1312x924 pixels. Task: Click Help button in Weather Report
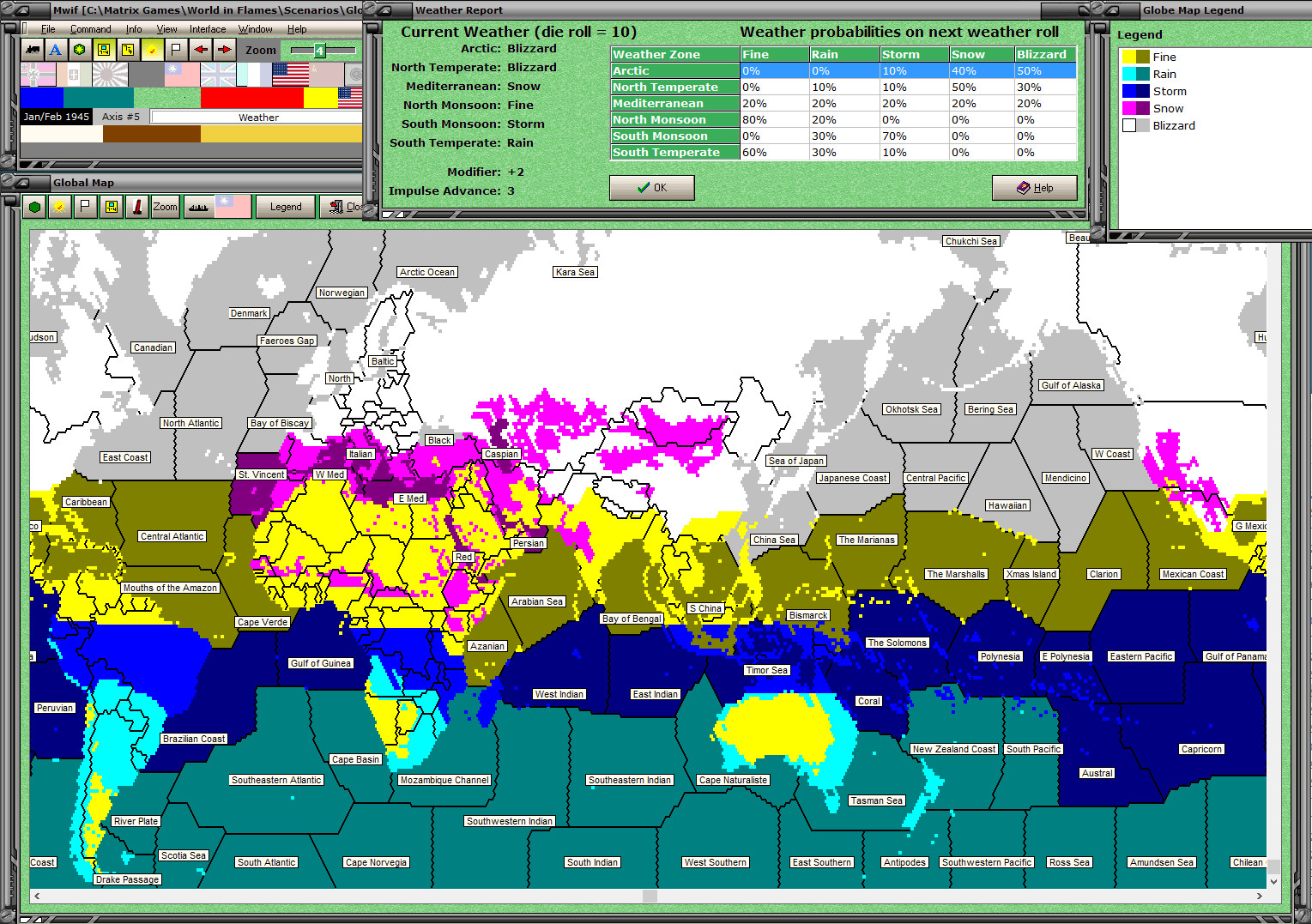[1034, 188]
